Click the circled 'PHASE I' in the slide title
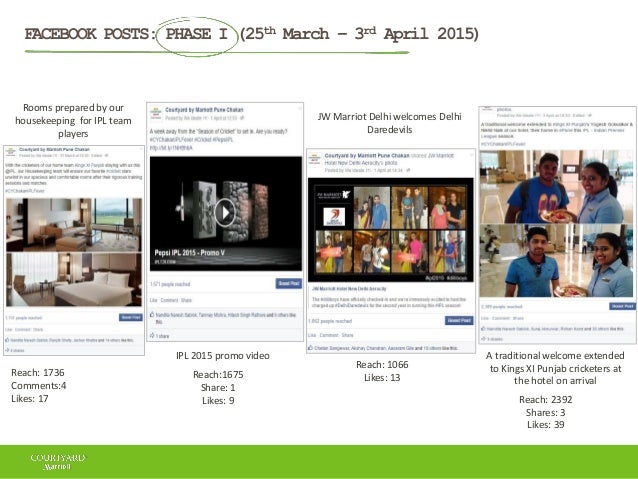 [197, 34]
